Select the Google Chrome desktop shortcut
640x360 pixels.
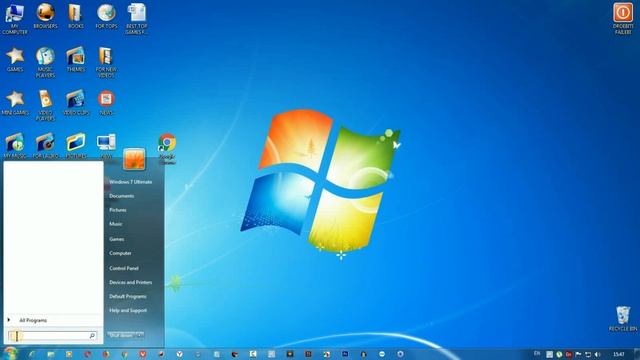(167, 149)
